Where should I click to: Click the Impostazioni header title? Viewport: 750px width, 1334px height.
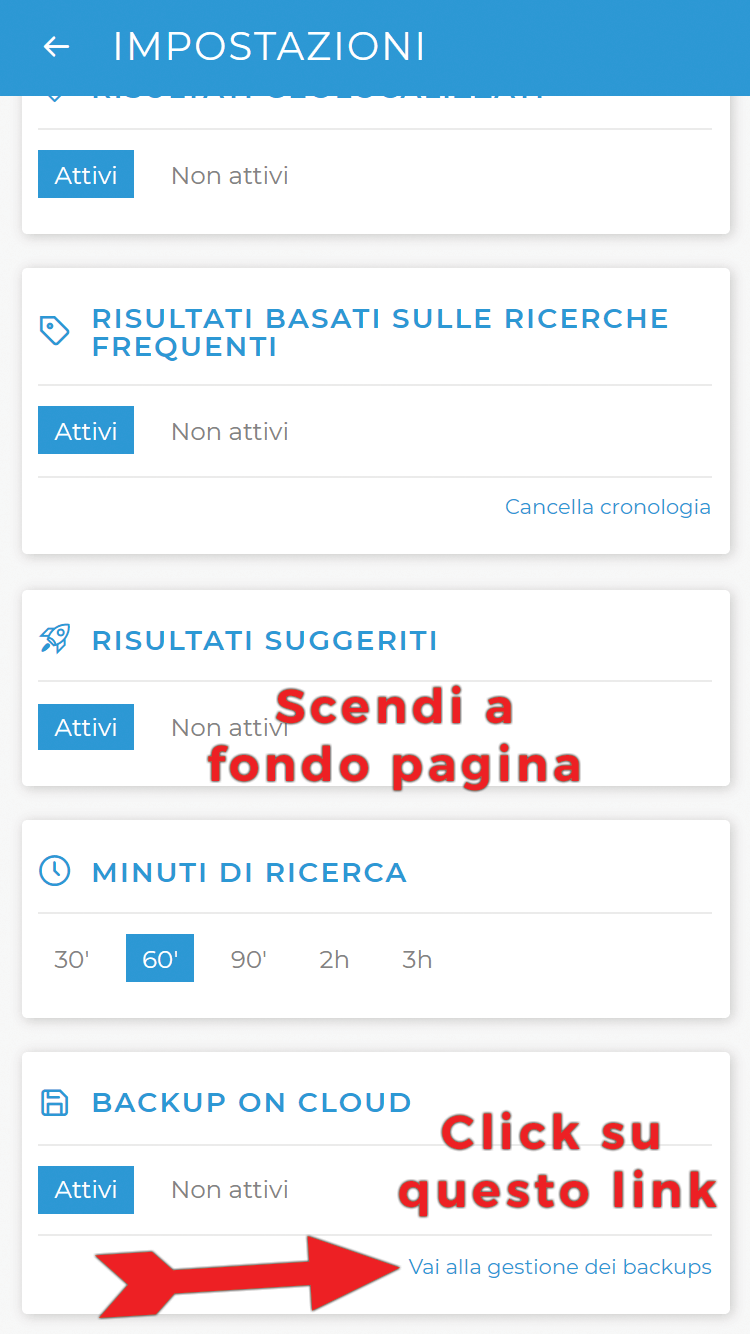click(x=269, y=47)
